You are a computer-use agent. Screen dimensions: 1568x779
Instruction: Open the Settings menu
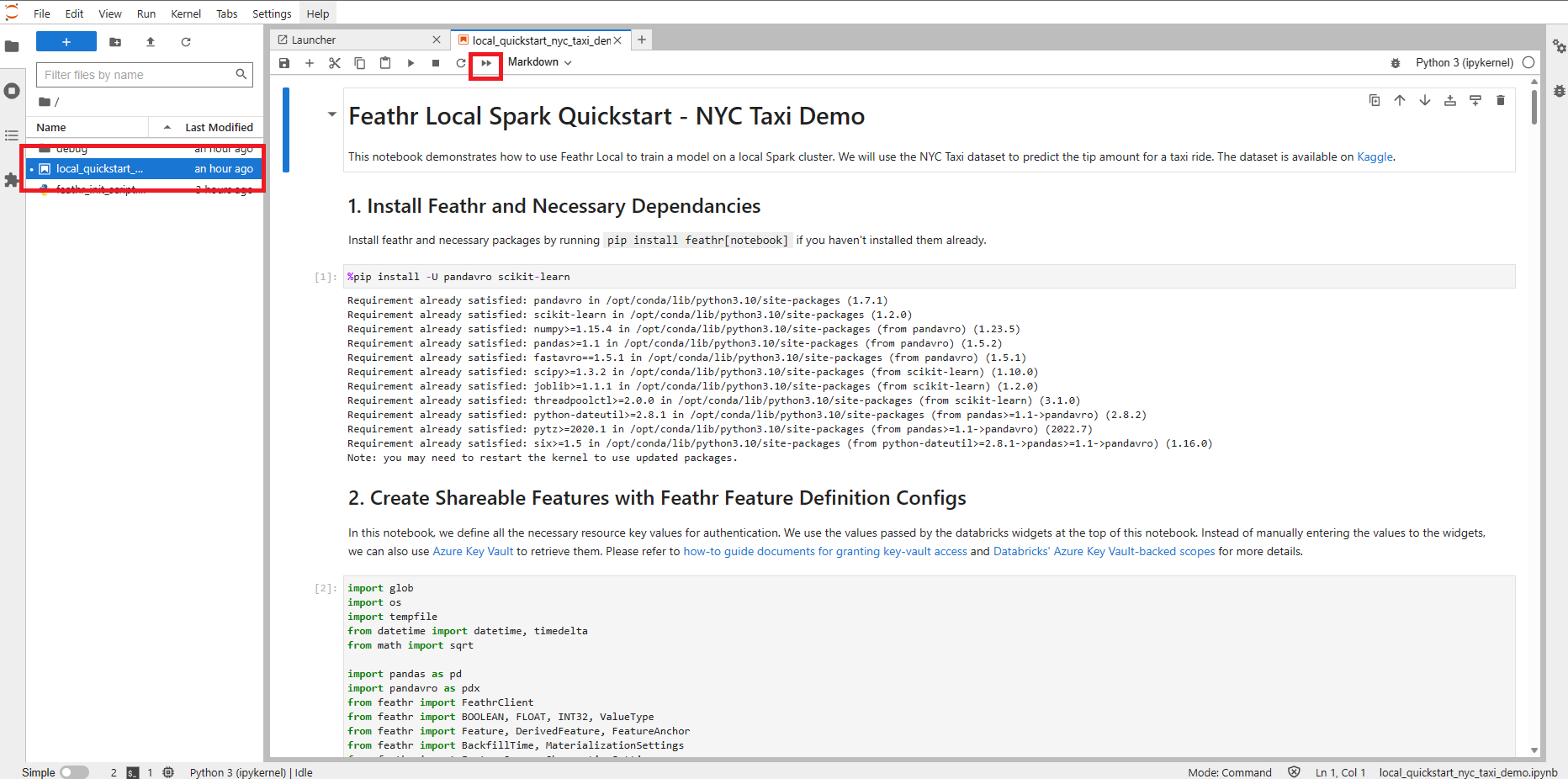pyautogui.click(x=272, y=13)
